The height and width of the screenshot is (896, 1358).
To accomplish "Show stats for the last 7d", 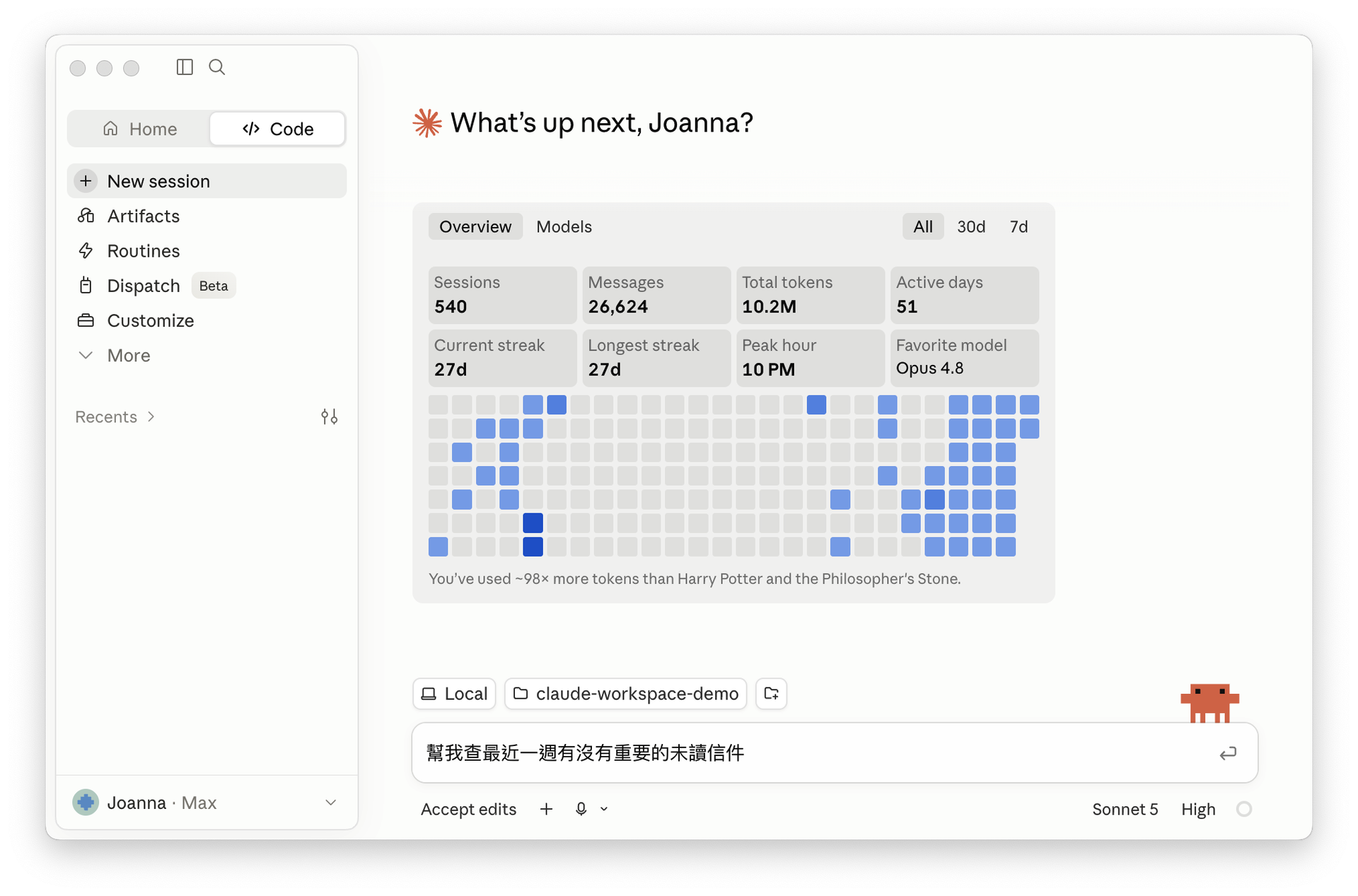I will pos(1018,226).
